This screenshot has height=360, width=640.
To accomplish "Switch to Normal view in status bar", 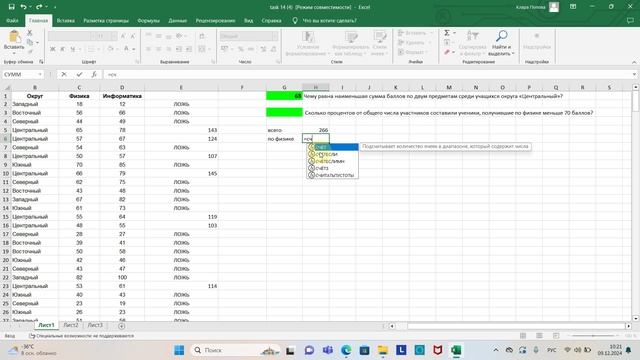I will point(523,336).
